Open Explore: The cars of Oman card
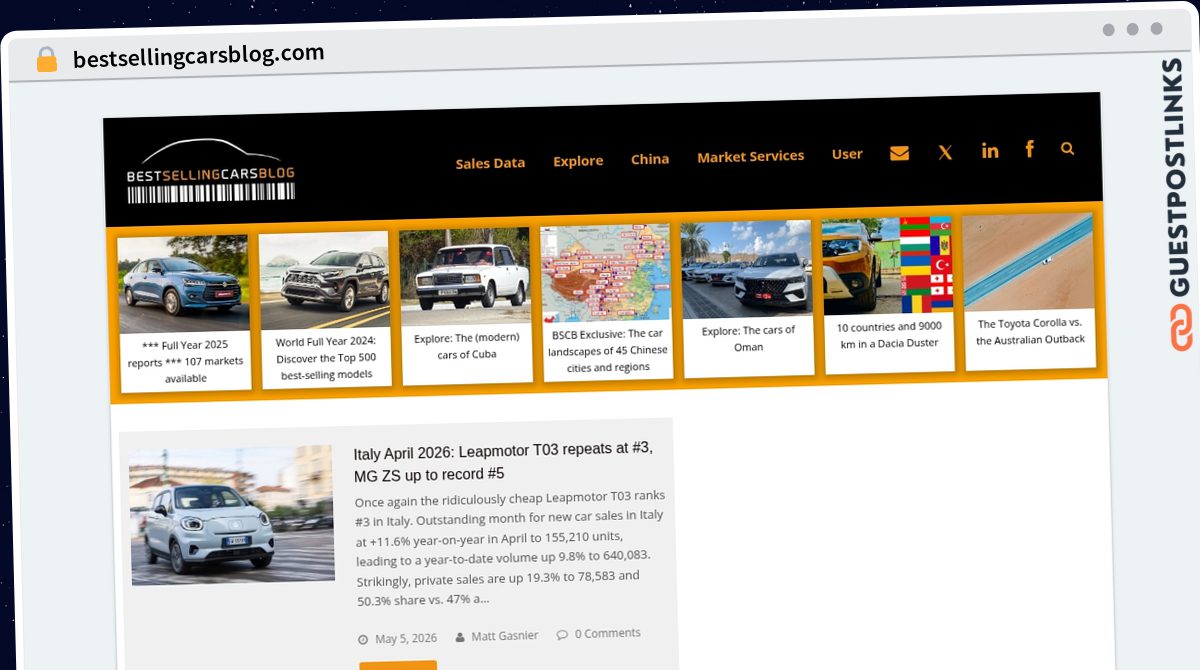 (x=748, y=298)
